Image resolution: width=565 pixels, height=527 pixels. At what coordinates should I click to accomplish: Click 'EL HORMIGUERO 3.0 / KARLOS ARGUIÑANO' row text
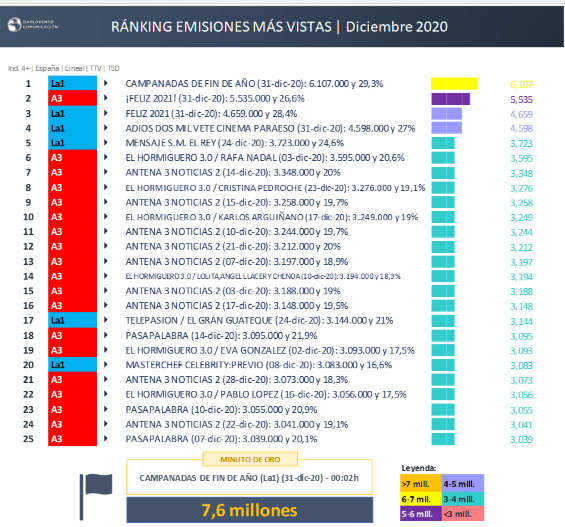(272, 217)
